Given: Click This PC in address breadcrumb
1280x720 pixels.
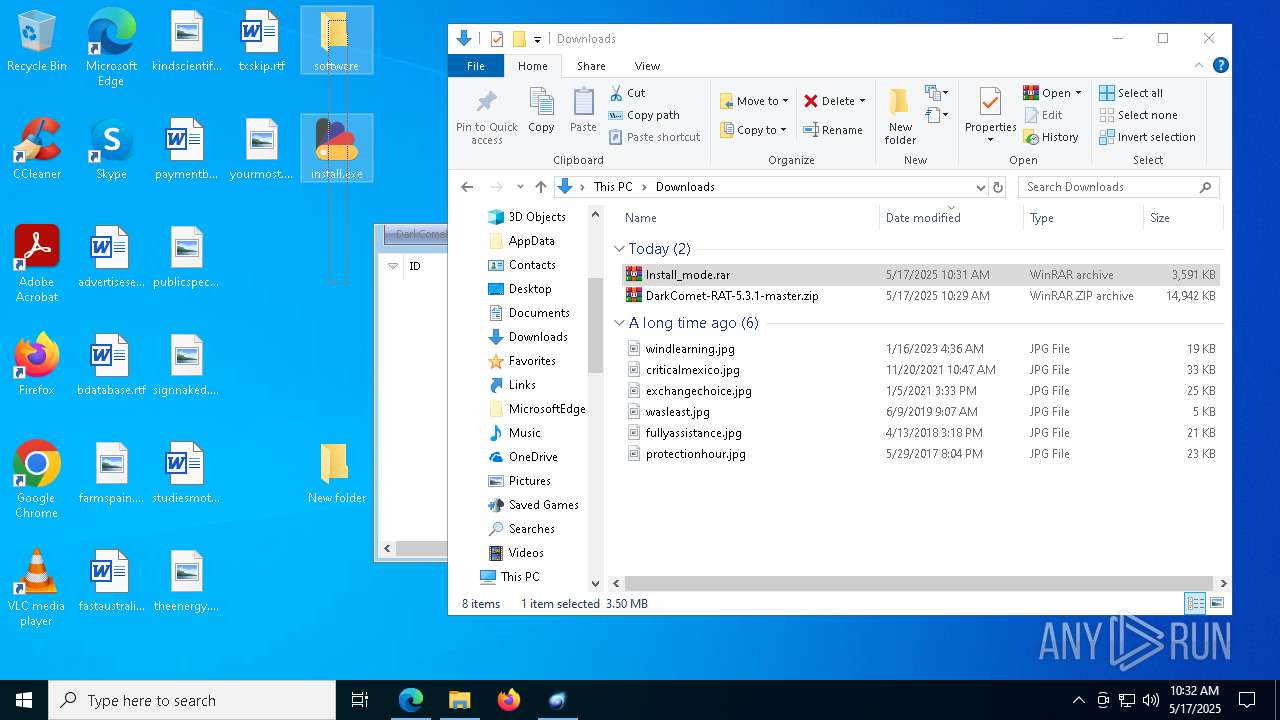Looking at the screenshot, I should coord(613,187).
